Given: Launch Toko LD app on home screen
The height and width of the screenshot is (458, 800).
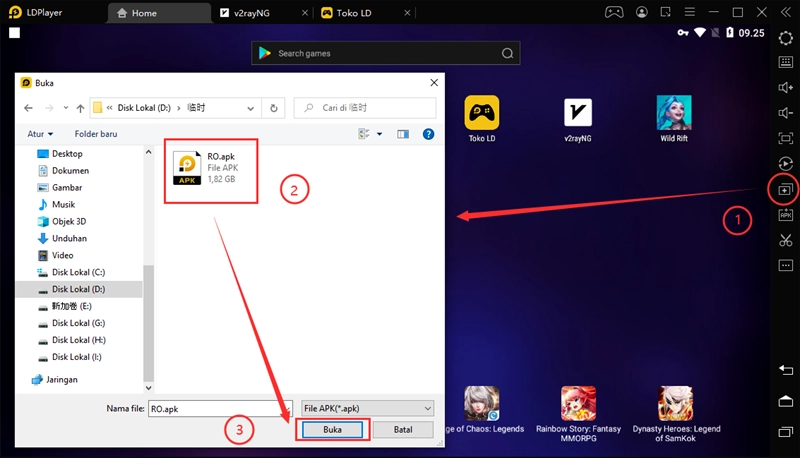Looking at the screenshot, I should click(x=482, y=118).
